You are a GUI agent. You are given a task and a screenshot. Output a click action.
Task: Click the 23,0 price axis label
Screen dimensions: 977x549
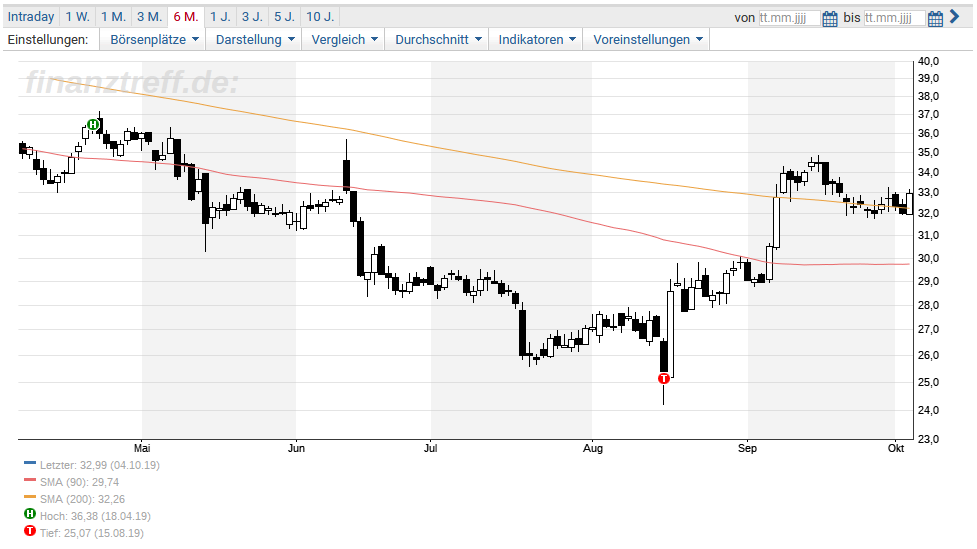[928, 439]
